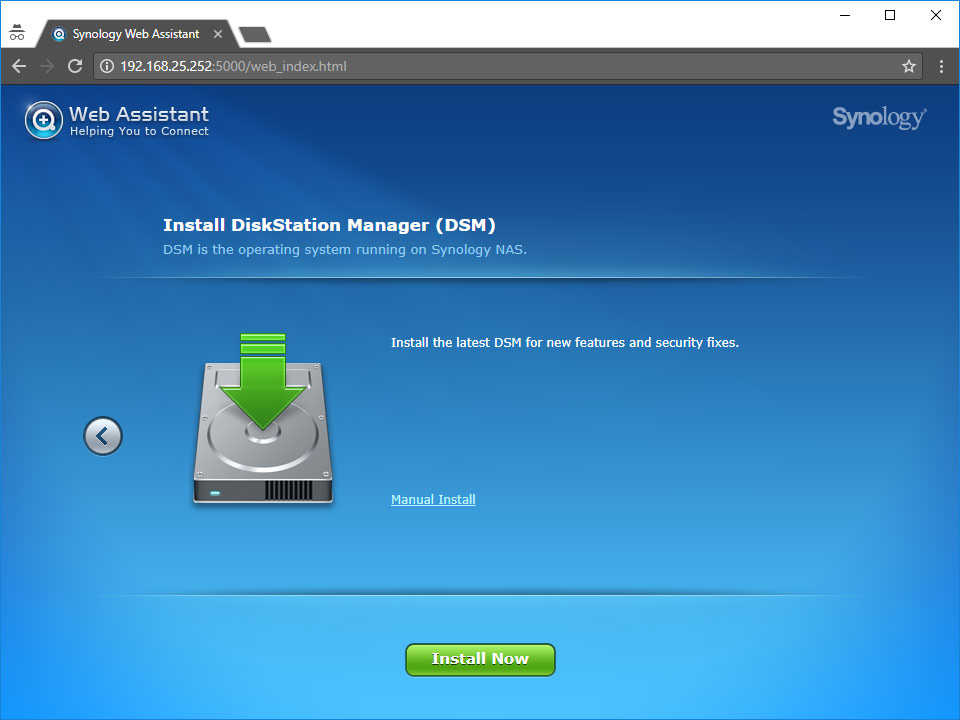
Task: Open the Manual Install link
Action: 433,500
